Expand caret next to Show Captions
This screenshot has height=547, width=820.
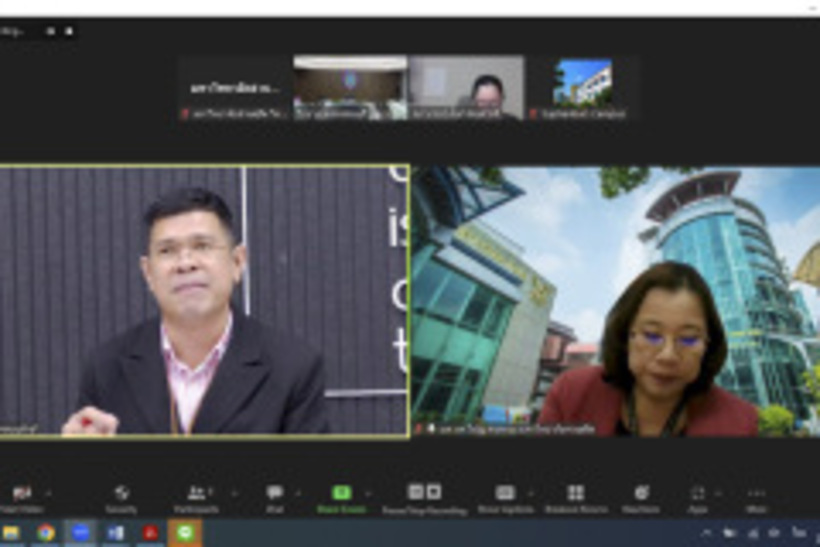(530, 493)
